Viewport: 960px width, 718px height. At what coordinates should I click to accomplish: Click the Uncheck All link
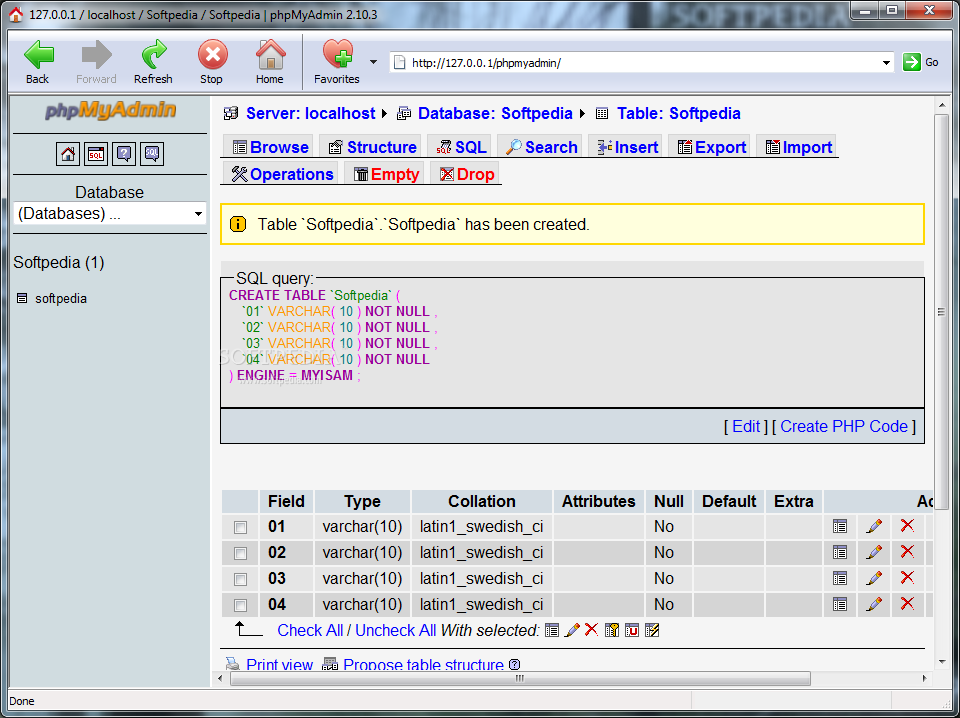396,630
